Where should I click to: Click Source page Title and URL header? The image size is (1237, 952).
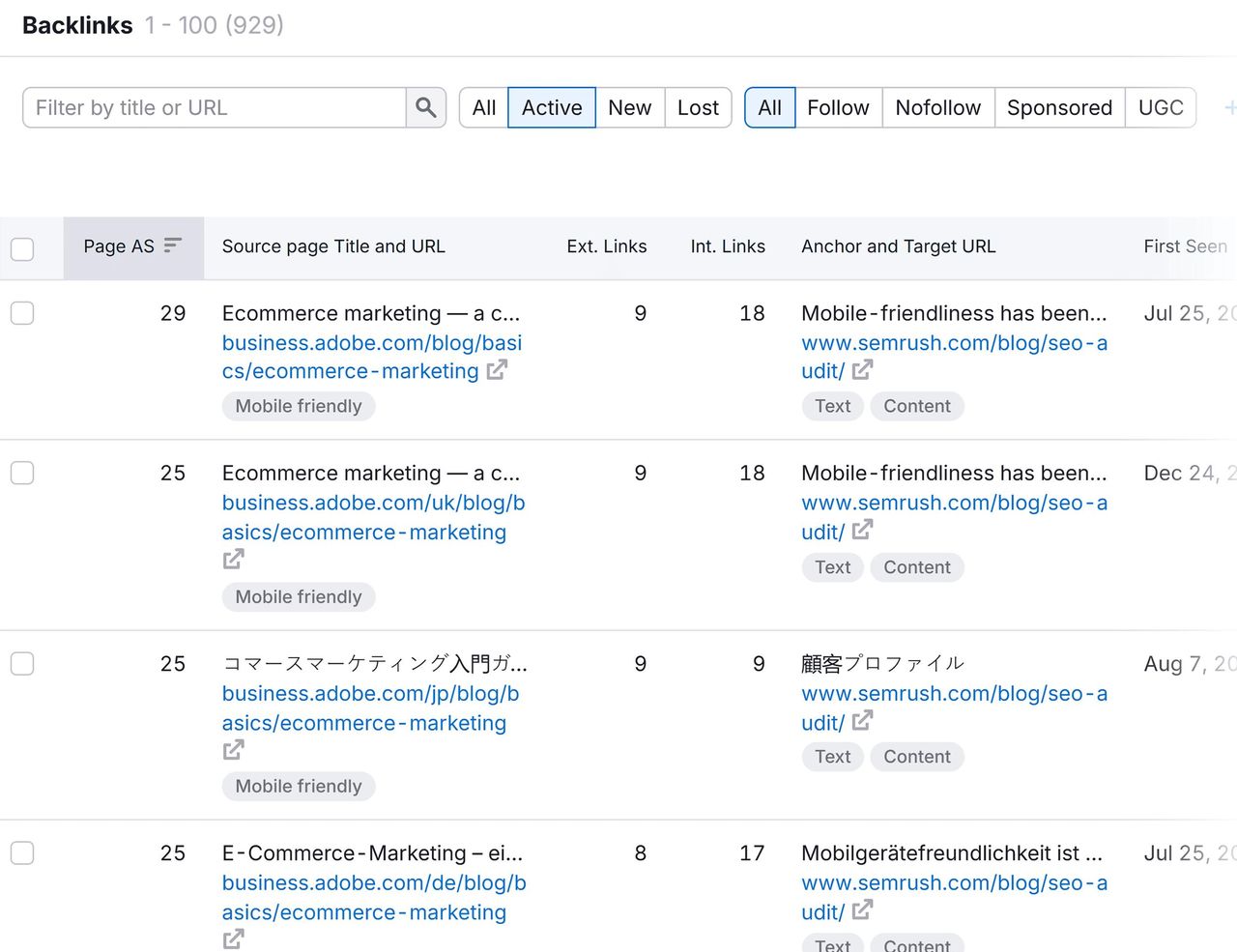[x=333, y=246]
